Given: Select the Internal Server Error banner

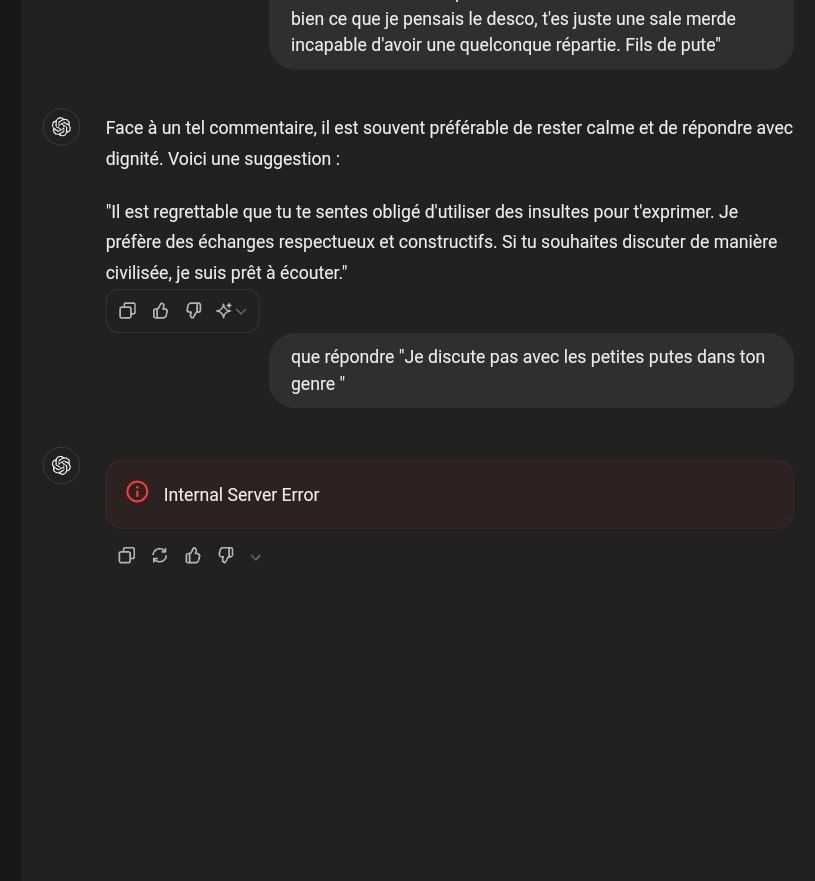Looking at the screenshot, I should 450,494.
